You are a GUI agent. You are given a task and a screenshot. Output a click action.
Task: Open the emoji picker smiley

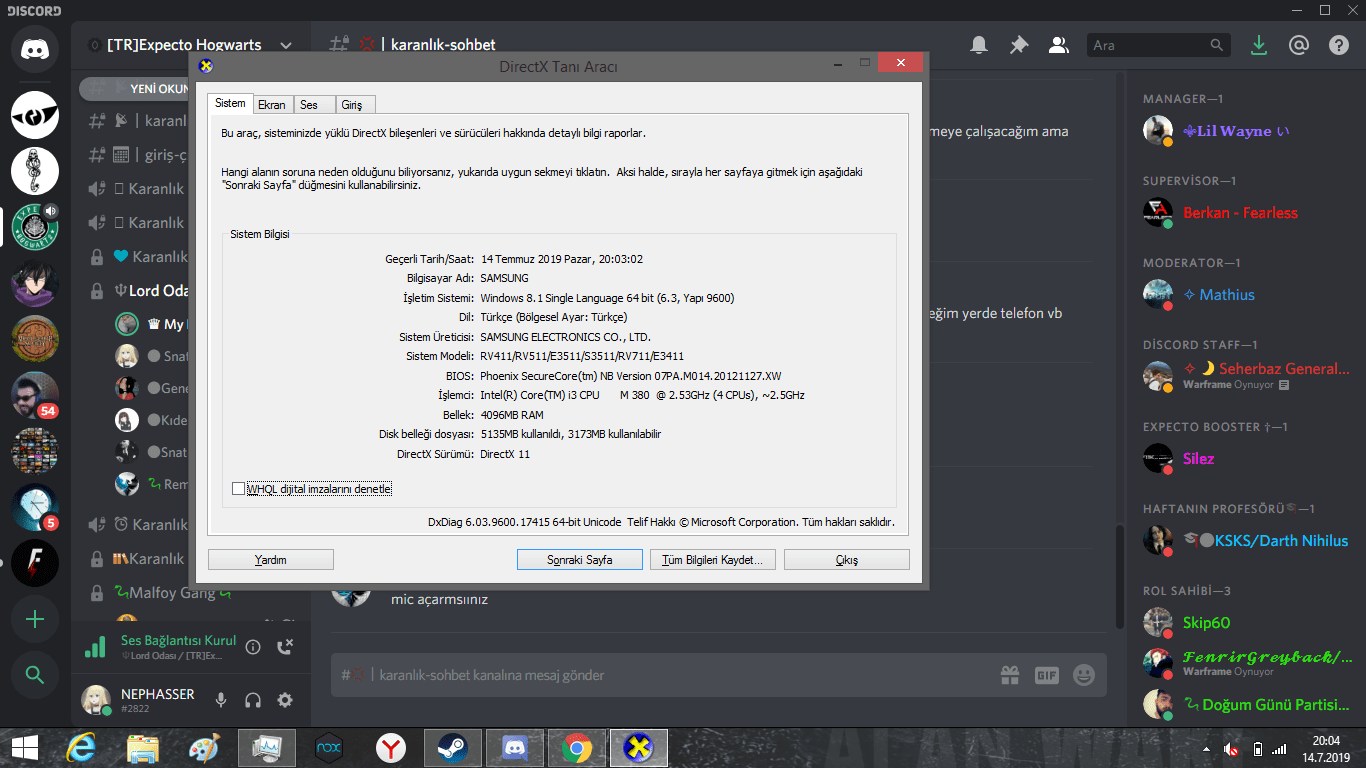[1084, 675]
